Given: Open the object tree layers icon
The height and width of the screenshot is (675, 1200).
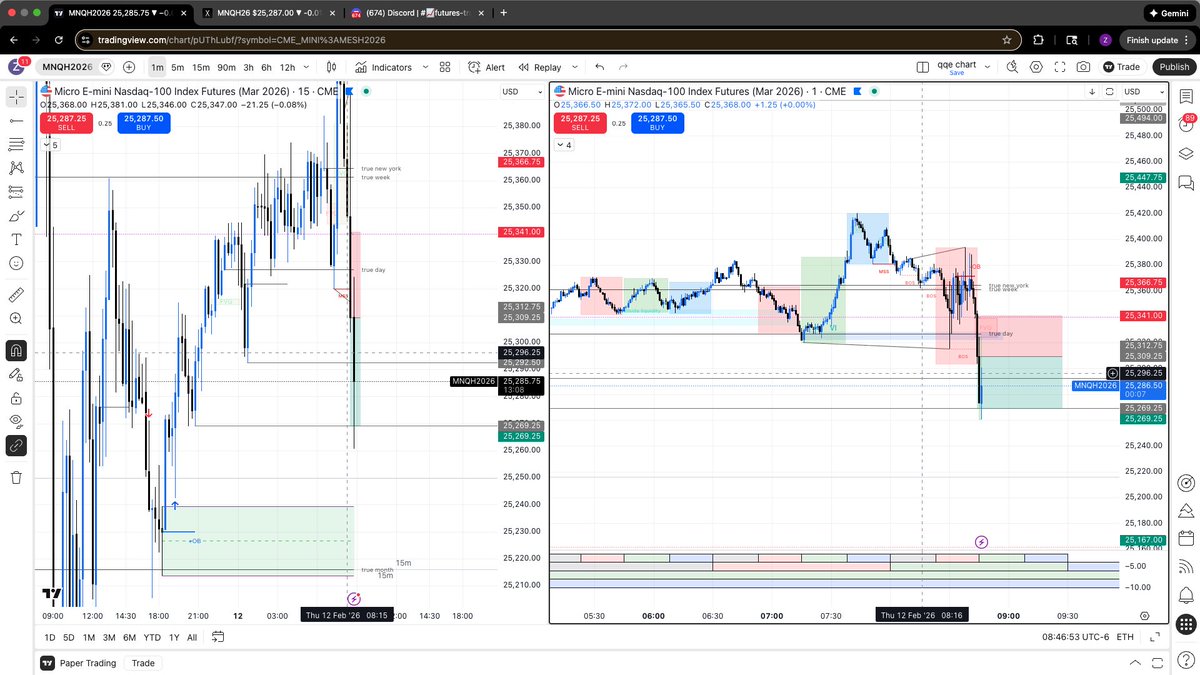Looking at the screenshot, I should click(x=1185, y=154).
